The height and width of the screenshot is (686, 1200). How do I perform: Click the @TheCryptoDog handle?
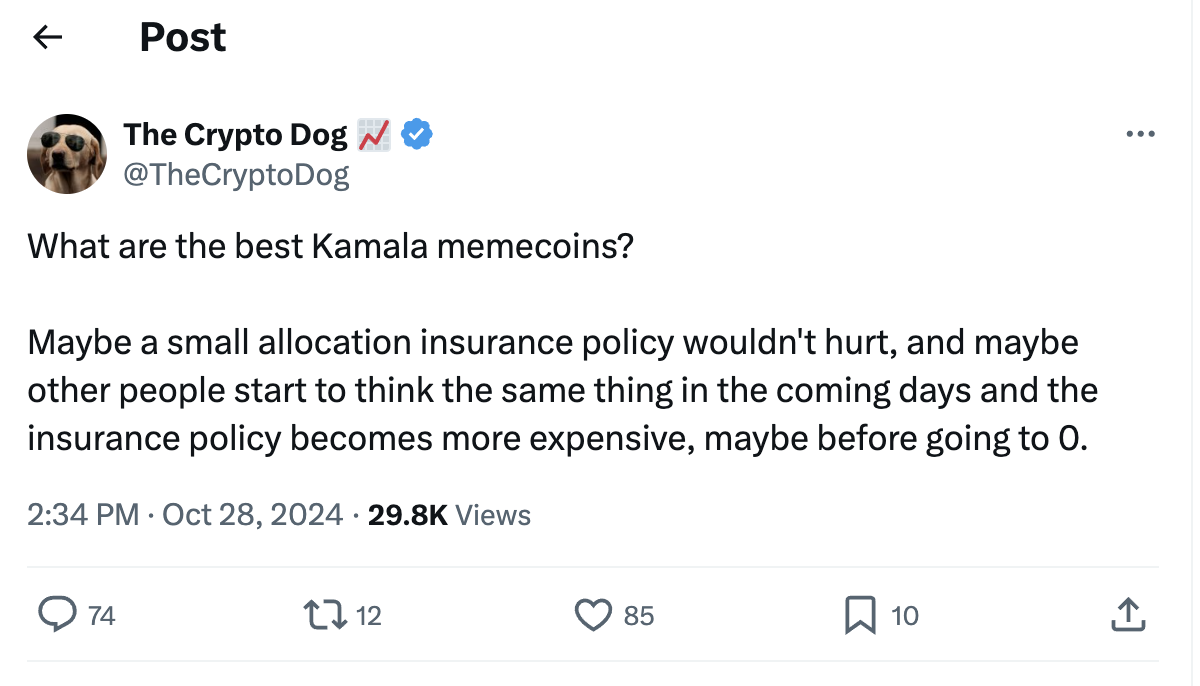pos(236,175)
